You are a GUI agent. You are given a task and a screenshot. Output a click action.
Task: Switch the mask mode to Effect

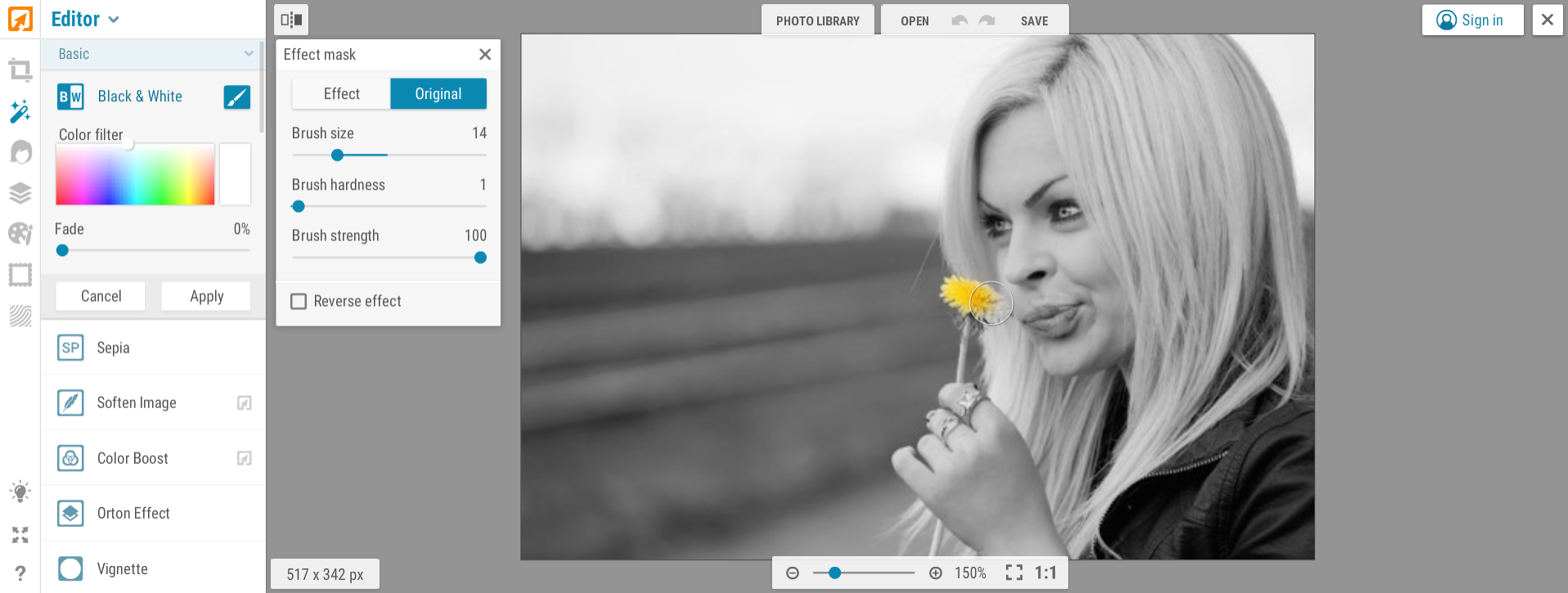click(341, 94)
